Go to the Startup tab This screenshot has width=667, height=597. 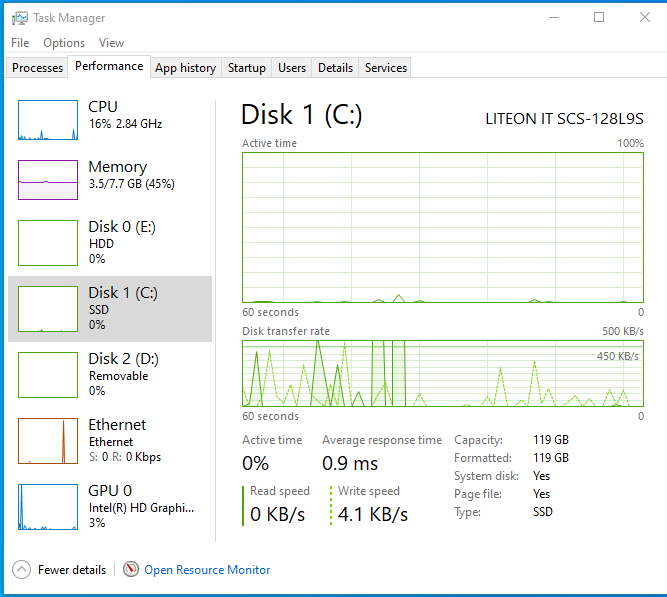(x=246, y=68)
